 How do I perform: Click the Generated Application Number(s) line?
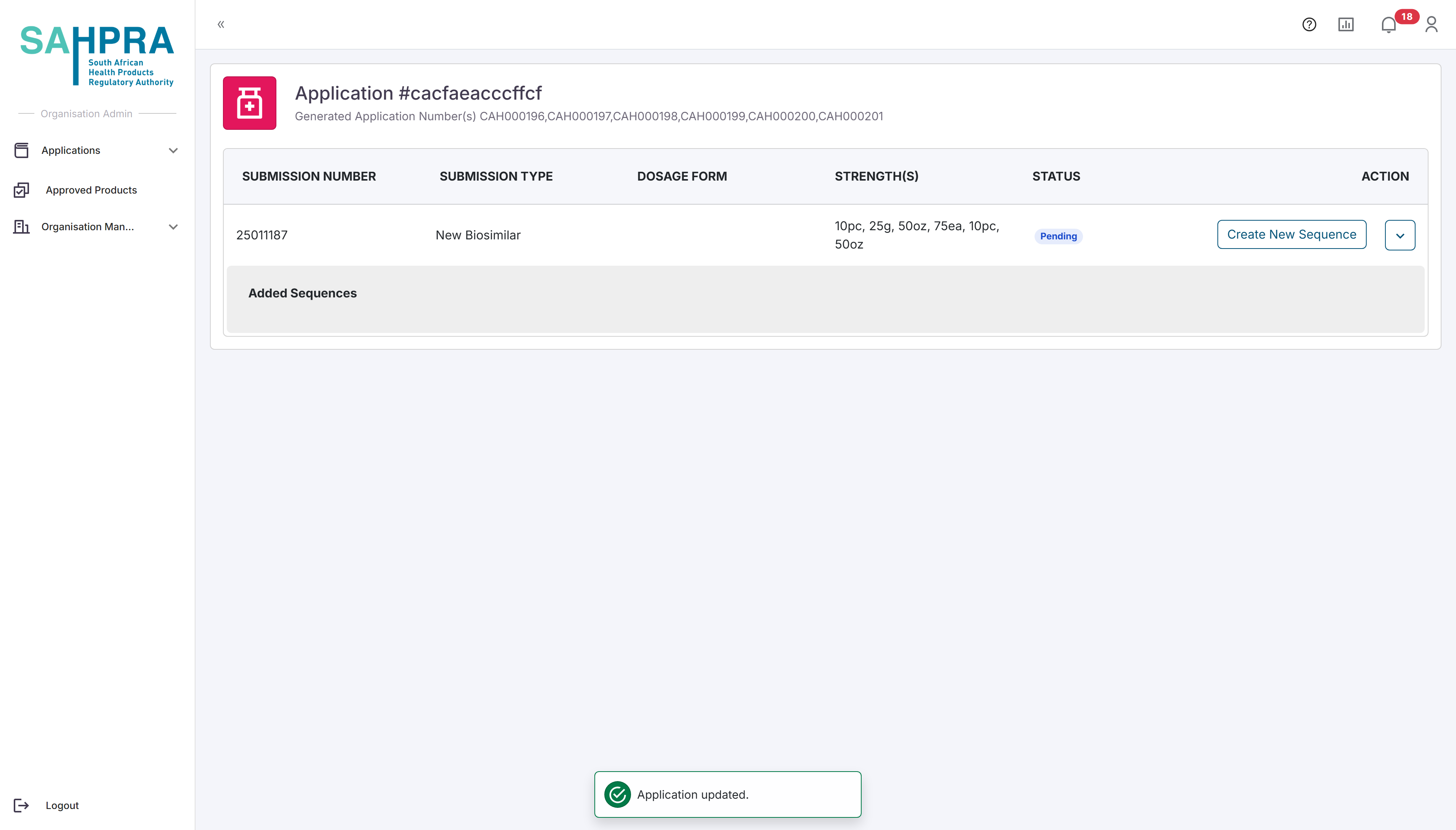(589, 116)
